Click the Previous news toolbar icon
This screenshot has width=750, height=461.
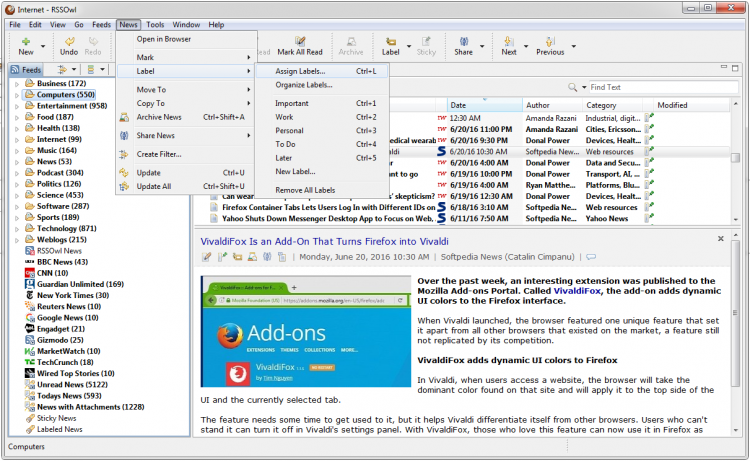tap(550, 42)
